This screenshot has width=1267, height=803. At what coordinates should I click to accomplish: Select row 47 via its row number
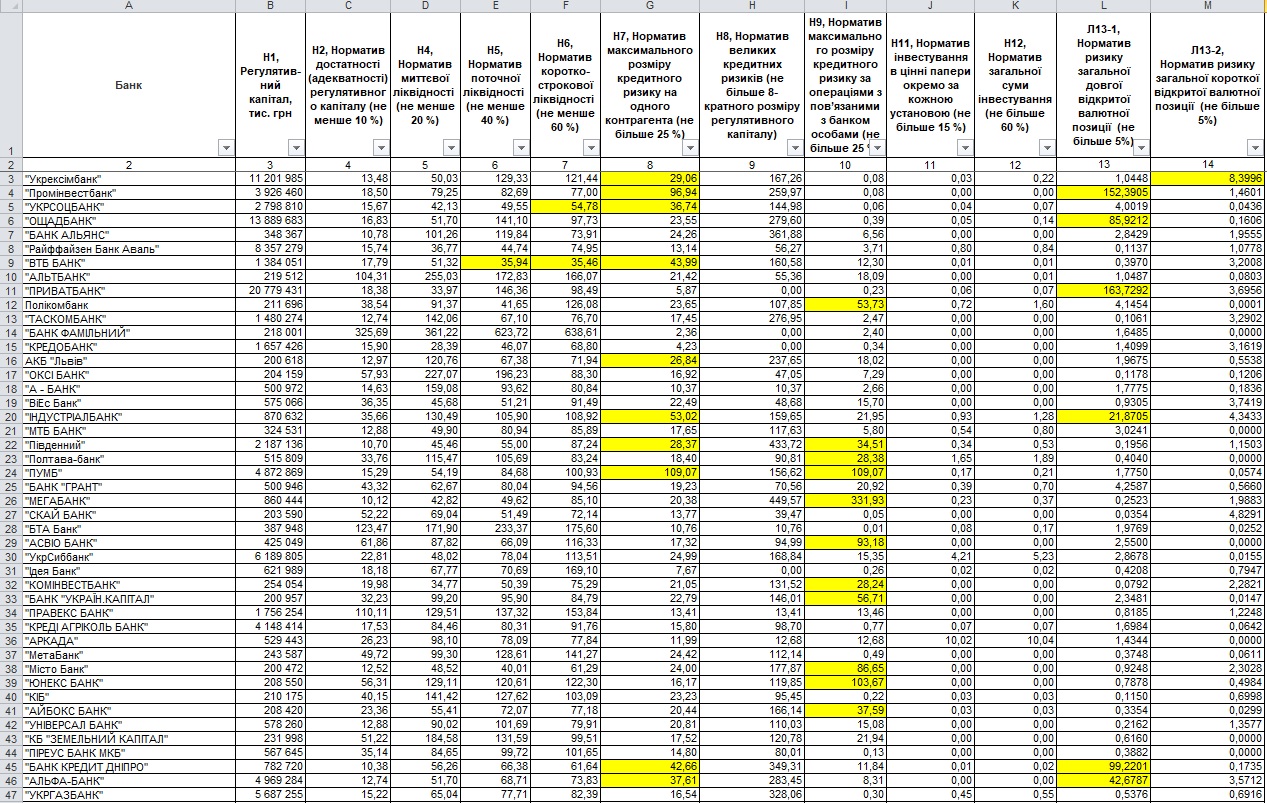click(10, 794)
